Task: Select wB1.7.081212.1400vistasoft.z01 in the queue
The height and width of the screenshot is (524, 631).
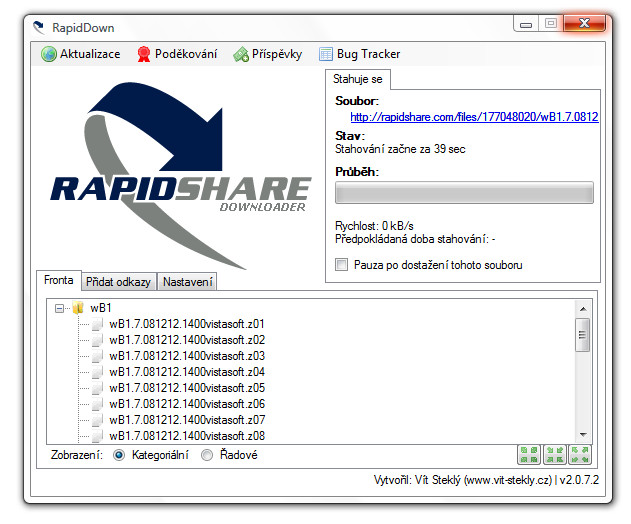Action: point(187,324)
